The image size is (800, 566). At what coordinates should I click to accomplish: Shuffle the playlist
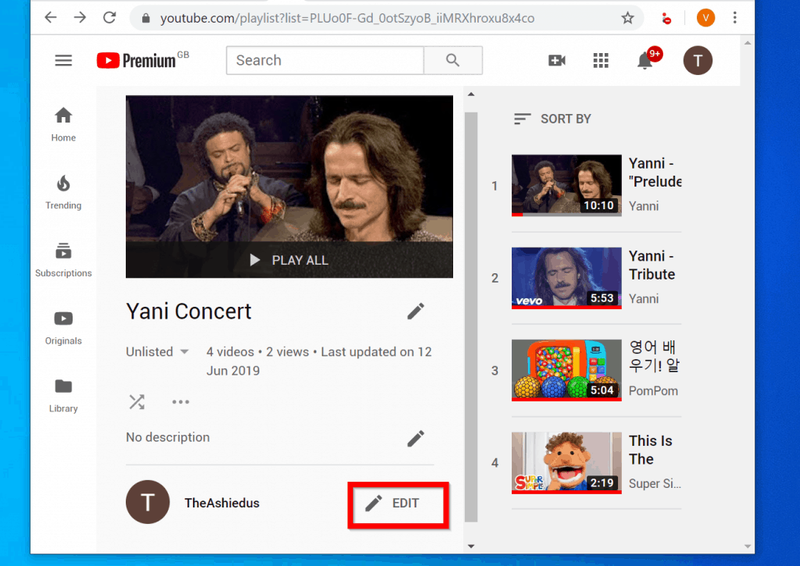click(x=137, y=402)
